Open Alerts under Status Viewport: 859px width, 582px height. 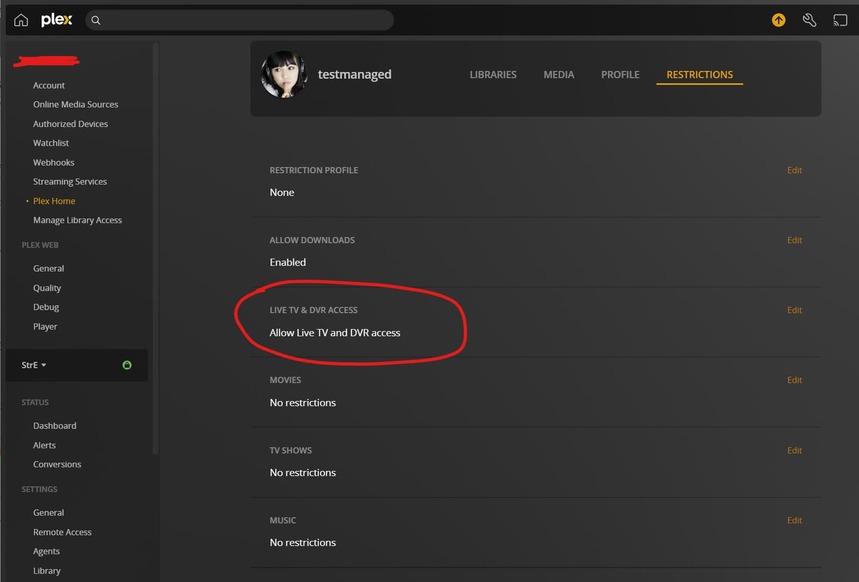pos(44,445)
